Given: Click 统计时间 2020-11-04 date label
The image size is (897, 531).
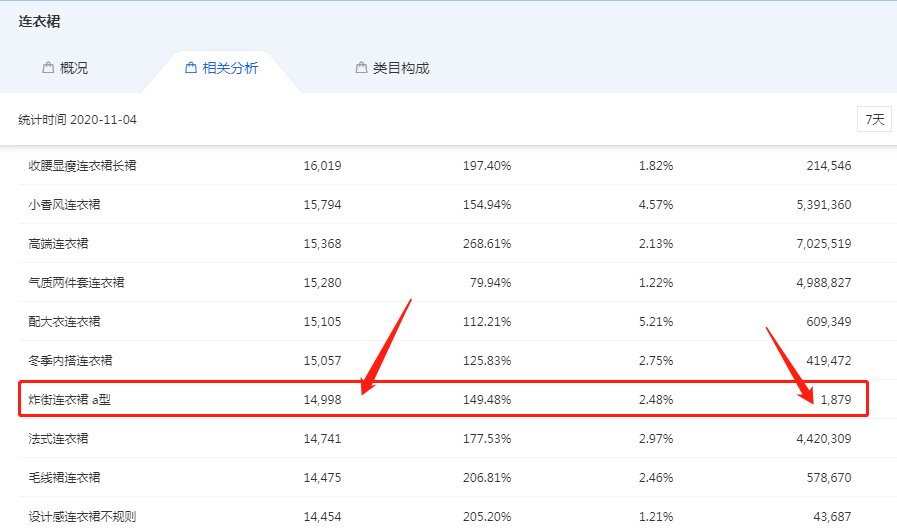Looking at the screenshot, I should (77, 120).
